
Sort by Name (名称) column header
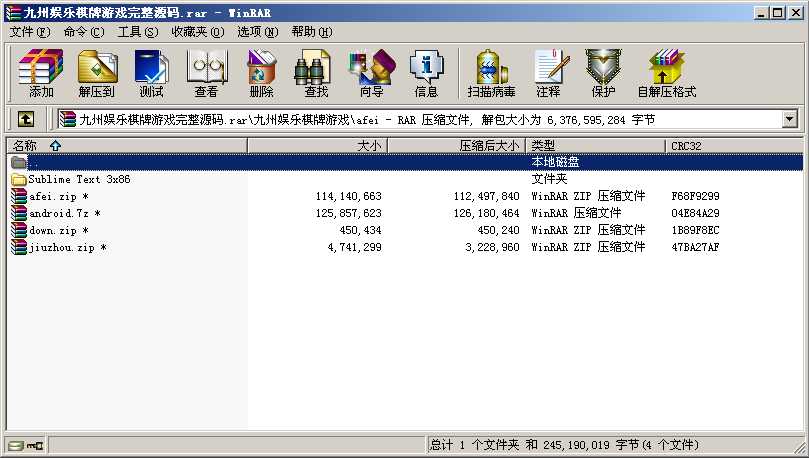coord(127,146)
